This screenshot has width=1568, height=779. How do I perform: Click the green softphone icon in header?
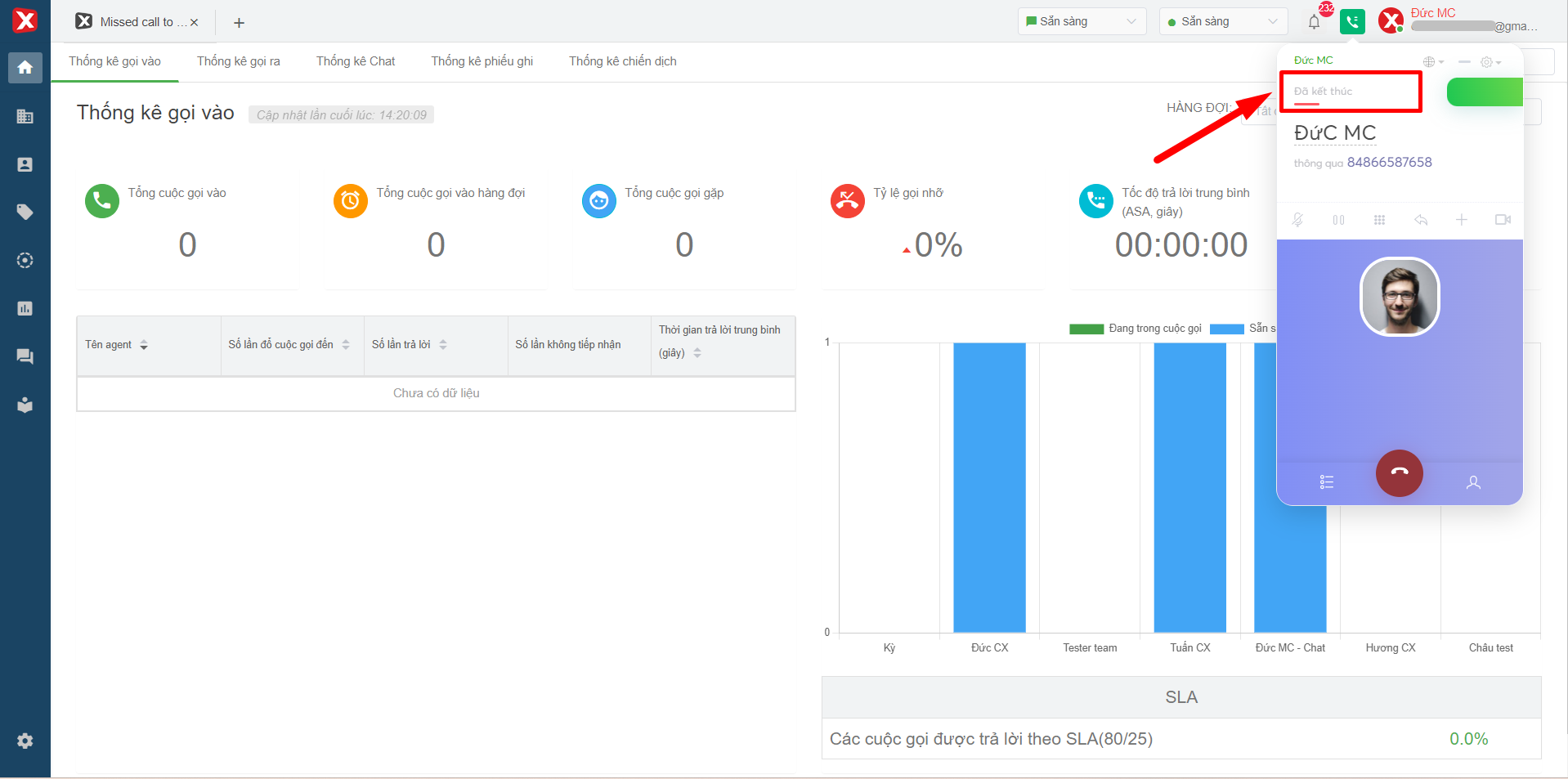point(1352,22)
